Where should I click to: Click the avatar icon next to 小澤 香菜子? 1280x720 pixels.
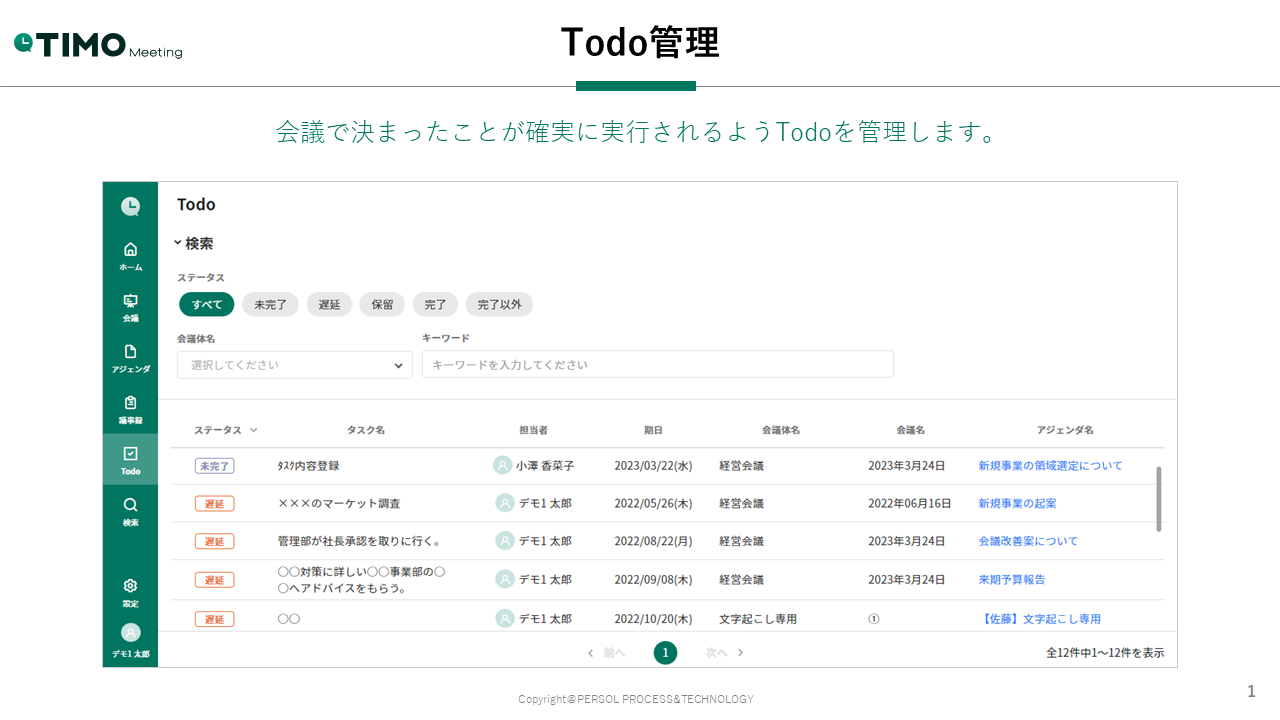(x=502, y=465)
